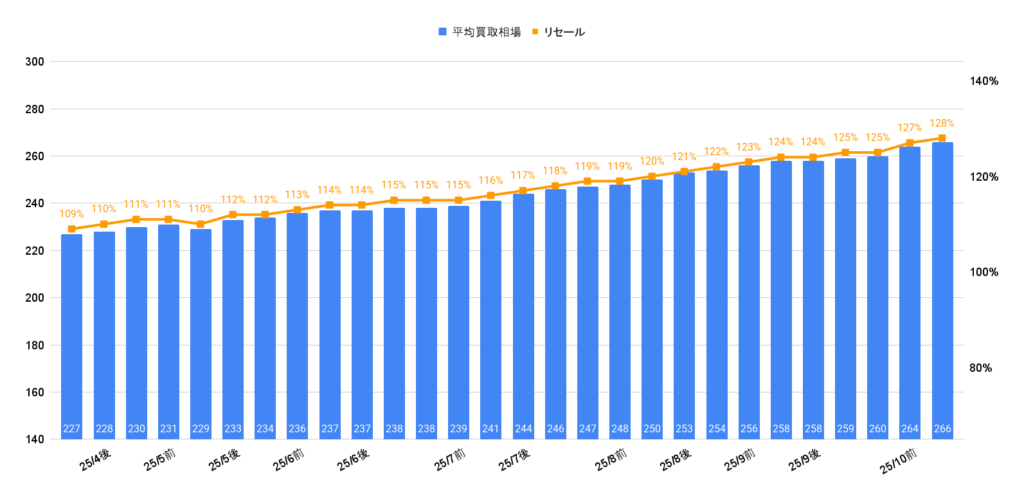
Task: Click the 128% data point label
Action: 942,123
